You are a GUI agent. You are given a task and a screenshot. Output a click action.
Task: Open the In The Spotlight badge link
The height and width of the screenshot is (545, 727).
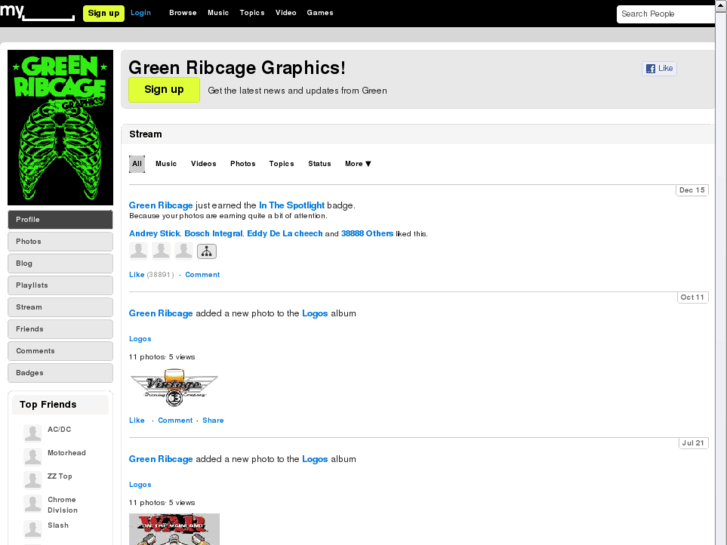292,205
